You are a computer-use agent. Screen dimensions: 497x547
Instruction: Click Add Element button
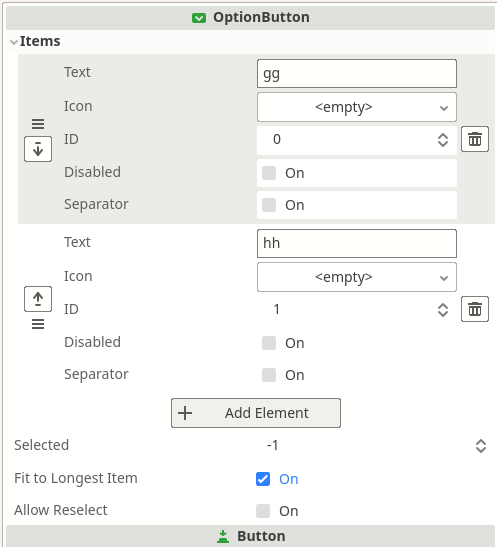click(x=256, y=413)
